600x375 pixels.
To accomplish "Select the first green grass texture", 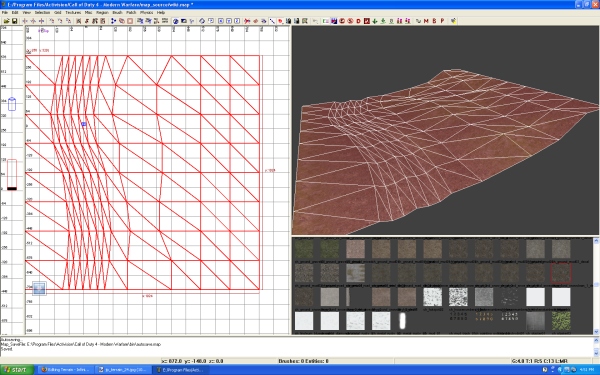I will [304, 249].
